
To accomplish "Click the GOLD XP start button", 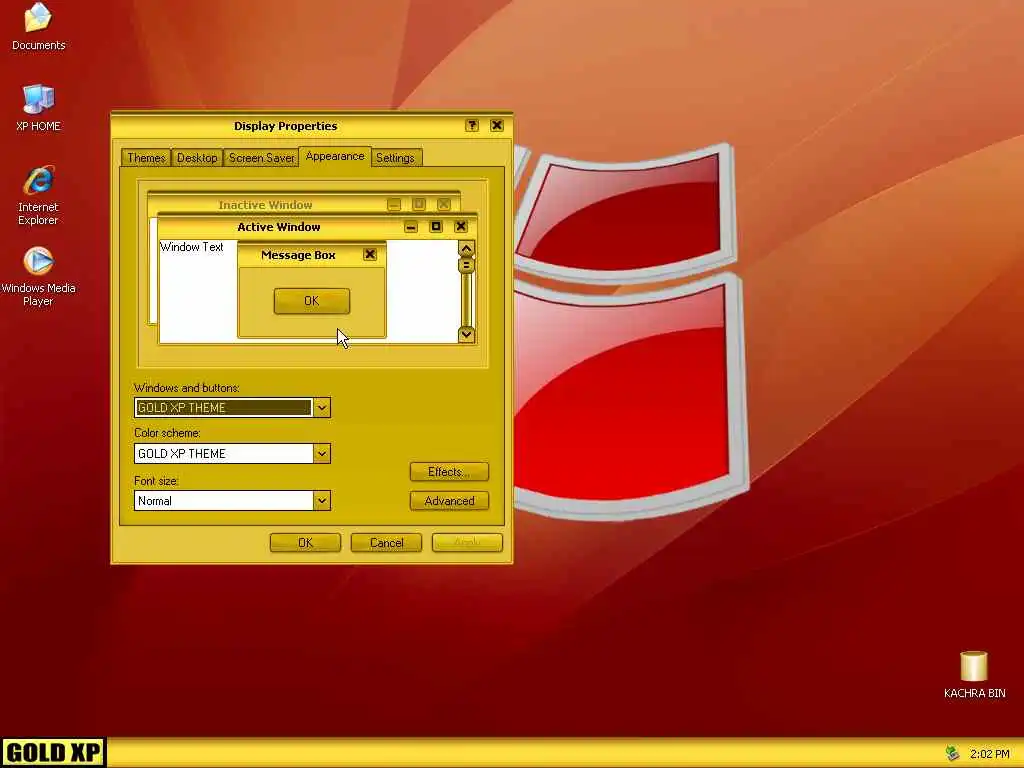I will click(53, 752).
